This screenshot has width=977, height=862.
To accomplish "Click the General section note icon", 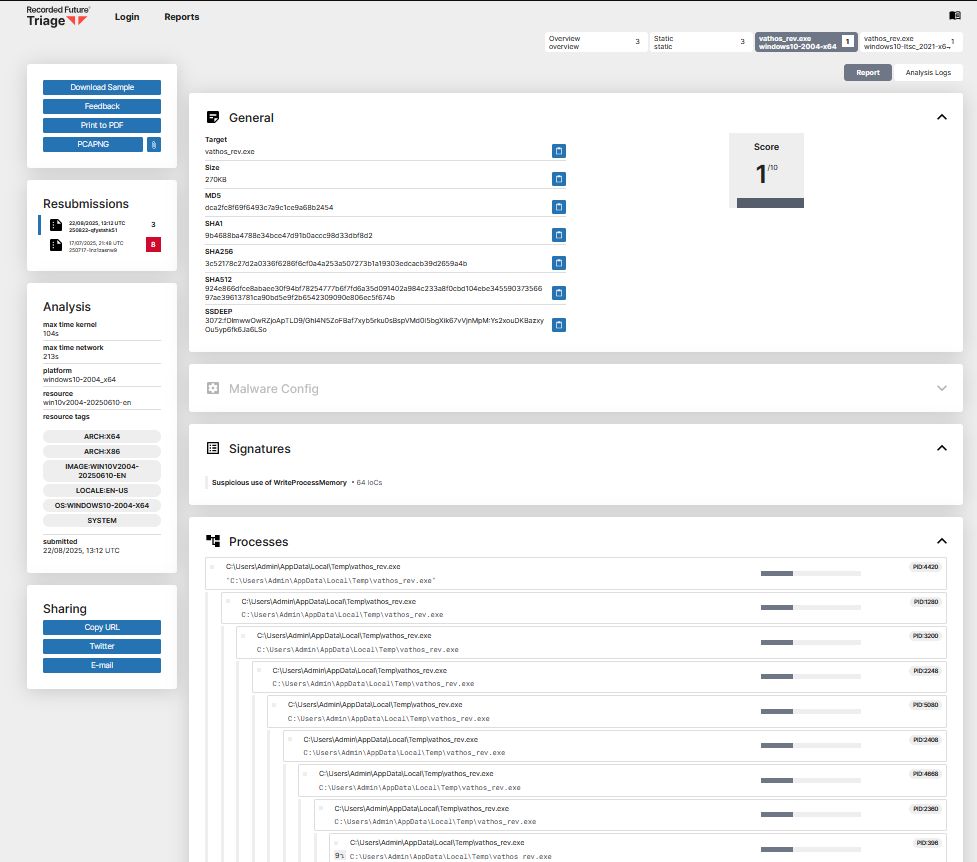I will [213, 117].
